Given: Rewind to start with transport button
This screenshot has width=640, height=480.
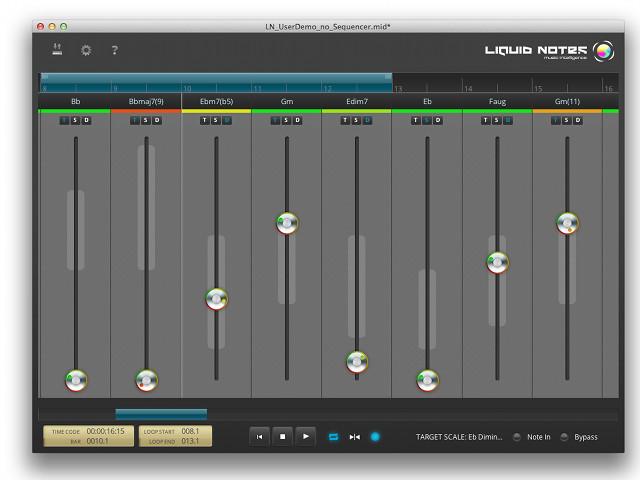Looking at the screenshot, I should point(260,436).
